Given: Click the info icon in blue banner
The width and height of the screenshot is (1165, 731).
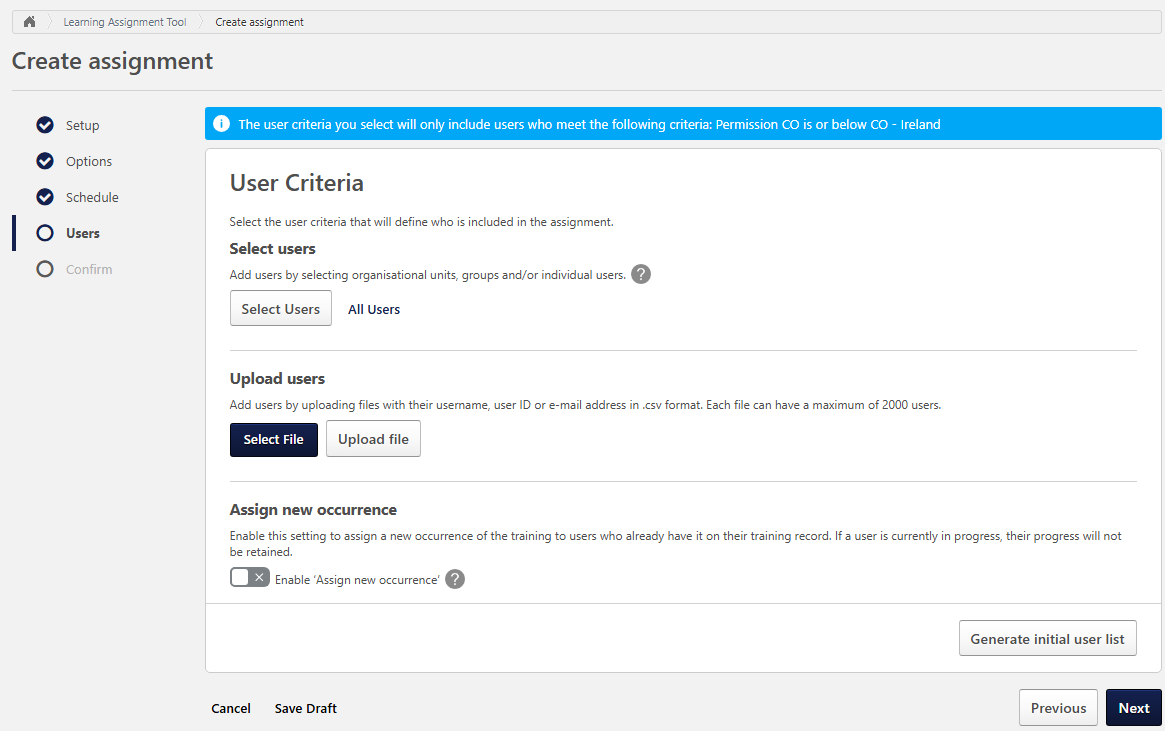Looking at the screenshot, I should tap(222, 125).
